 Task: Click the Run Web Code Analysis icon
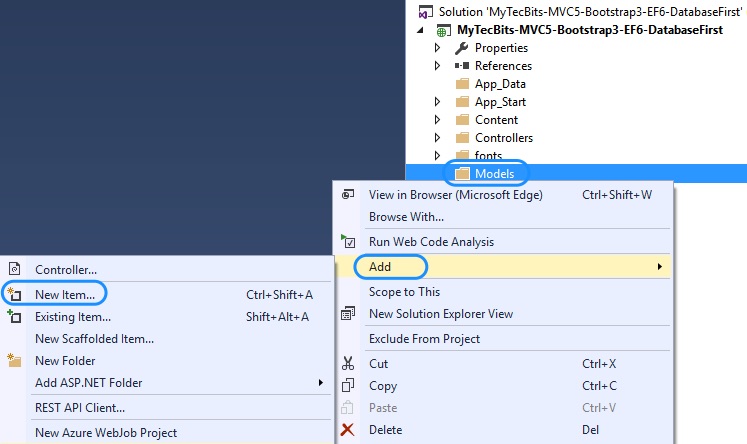point(348,242)
